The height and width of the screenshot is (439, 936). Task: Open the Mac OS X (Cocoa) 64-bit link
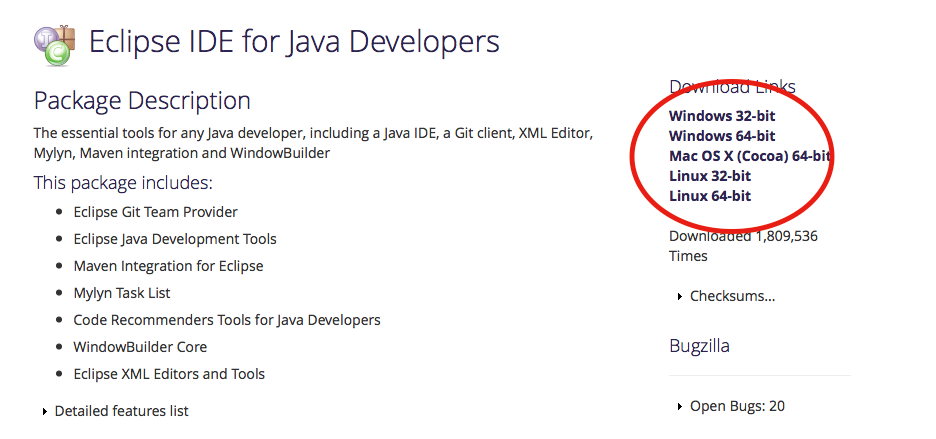[x=749, y=156]
